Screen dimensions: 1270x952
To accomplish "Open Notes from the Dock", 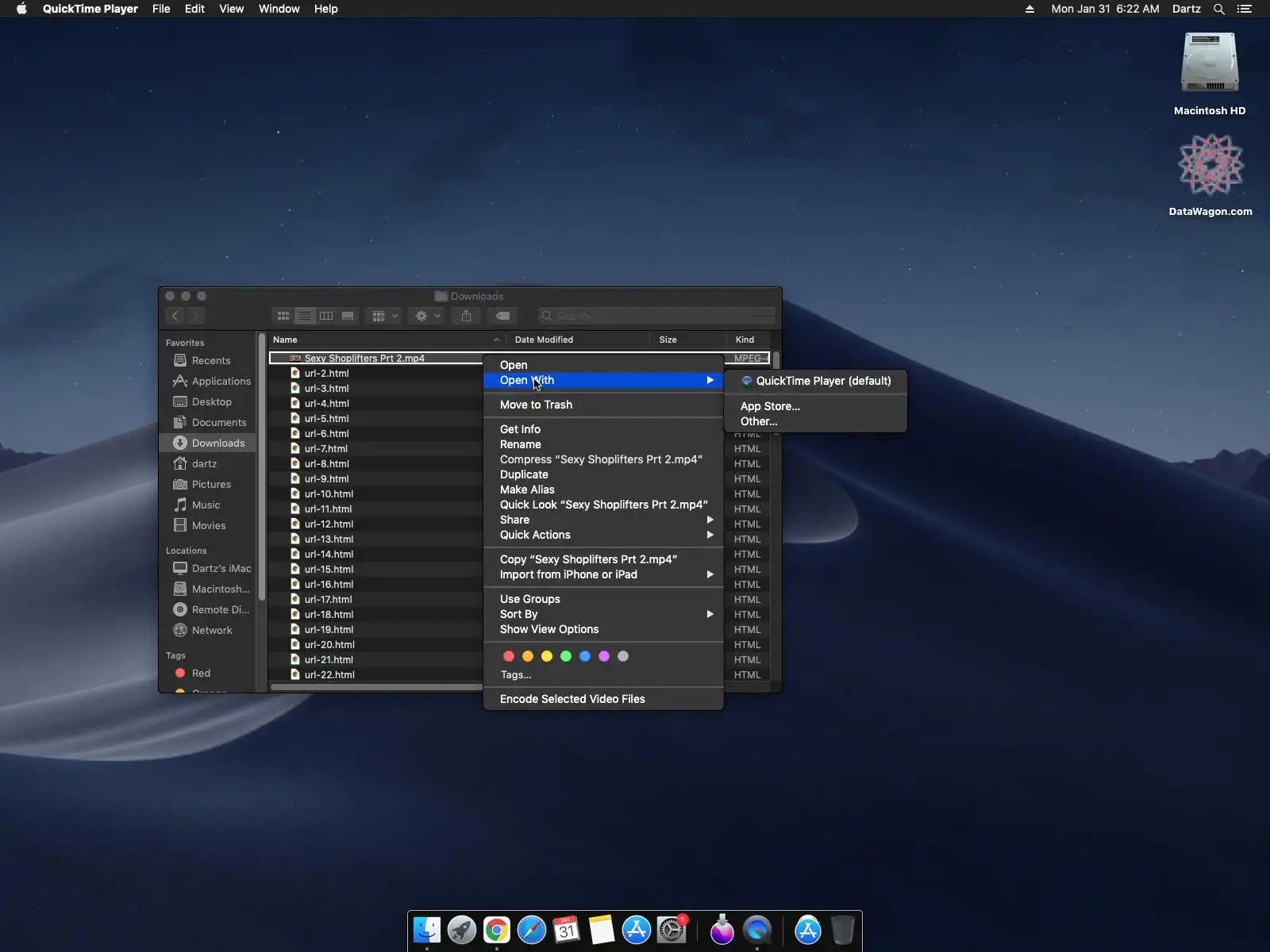I will click(602, 930).
